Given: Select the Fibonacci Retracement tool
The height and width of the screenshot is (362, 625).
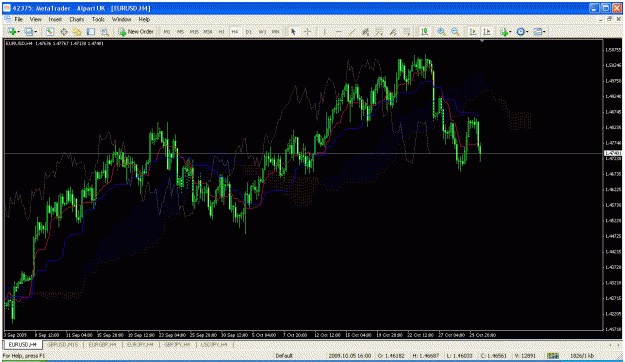Looking at the screenshot, I should pos(379,31).
